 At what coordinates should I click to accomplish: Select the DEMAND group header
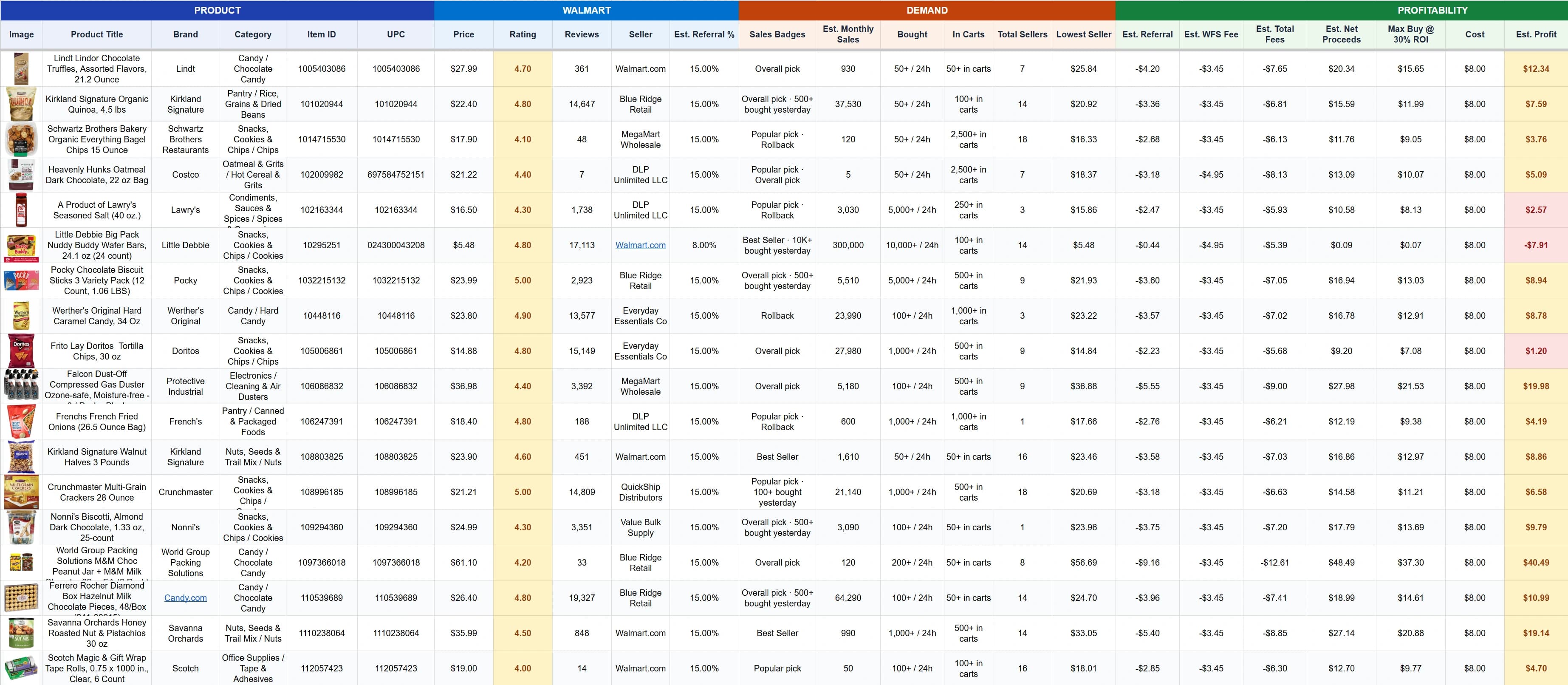pyautogui.click(x=927, y=10)
